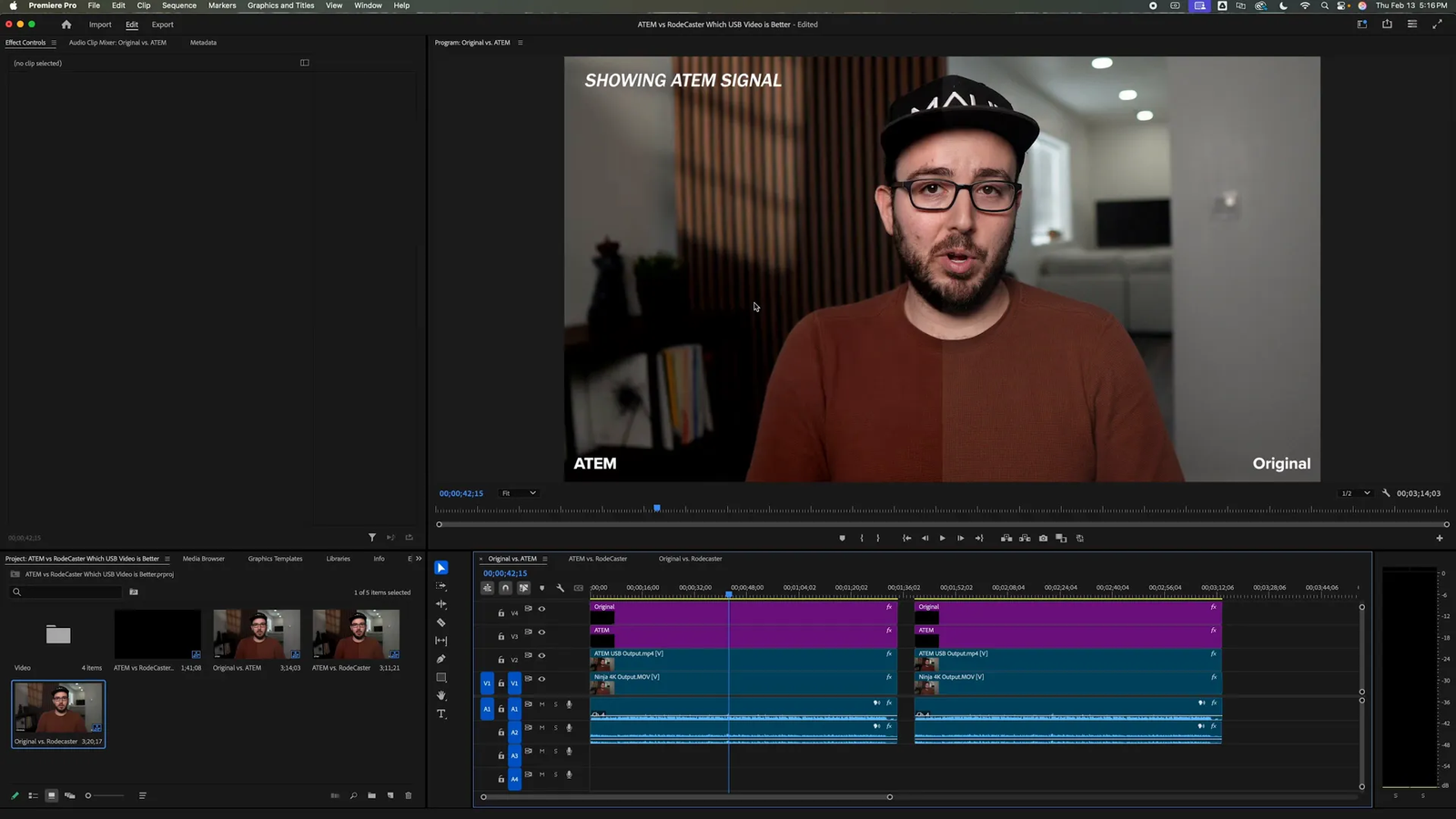Expand hidden project panel tabs chevron
Screen dimensions: 1456x819
pyautogui.click(x=419, y=559)
